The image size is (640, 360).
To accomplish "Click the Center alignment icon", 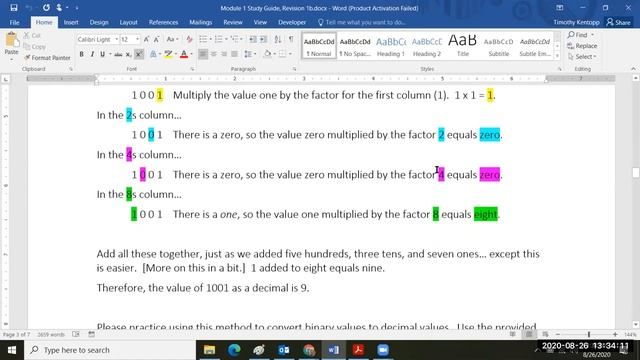I will point(213,54).
